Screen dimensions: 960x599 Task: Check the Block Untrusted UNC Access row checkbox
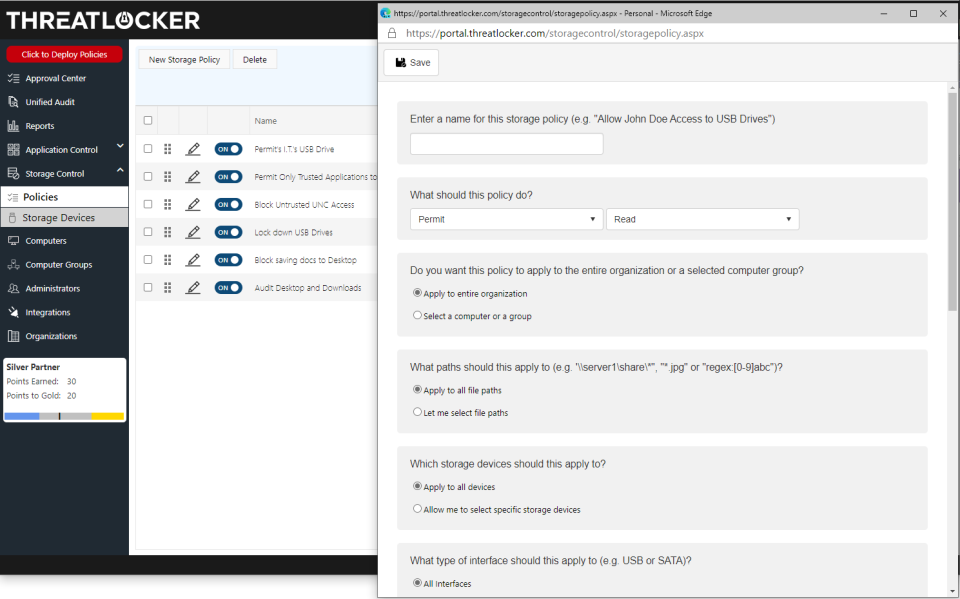(x=148, y=204)
